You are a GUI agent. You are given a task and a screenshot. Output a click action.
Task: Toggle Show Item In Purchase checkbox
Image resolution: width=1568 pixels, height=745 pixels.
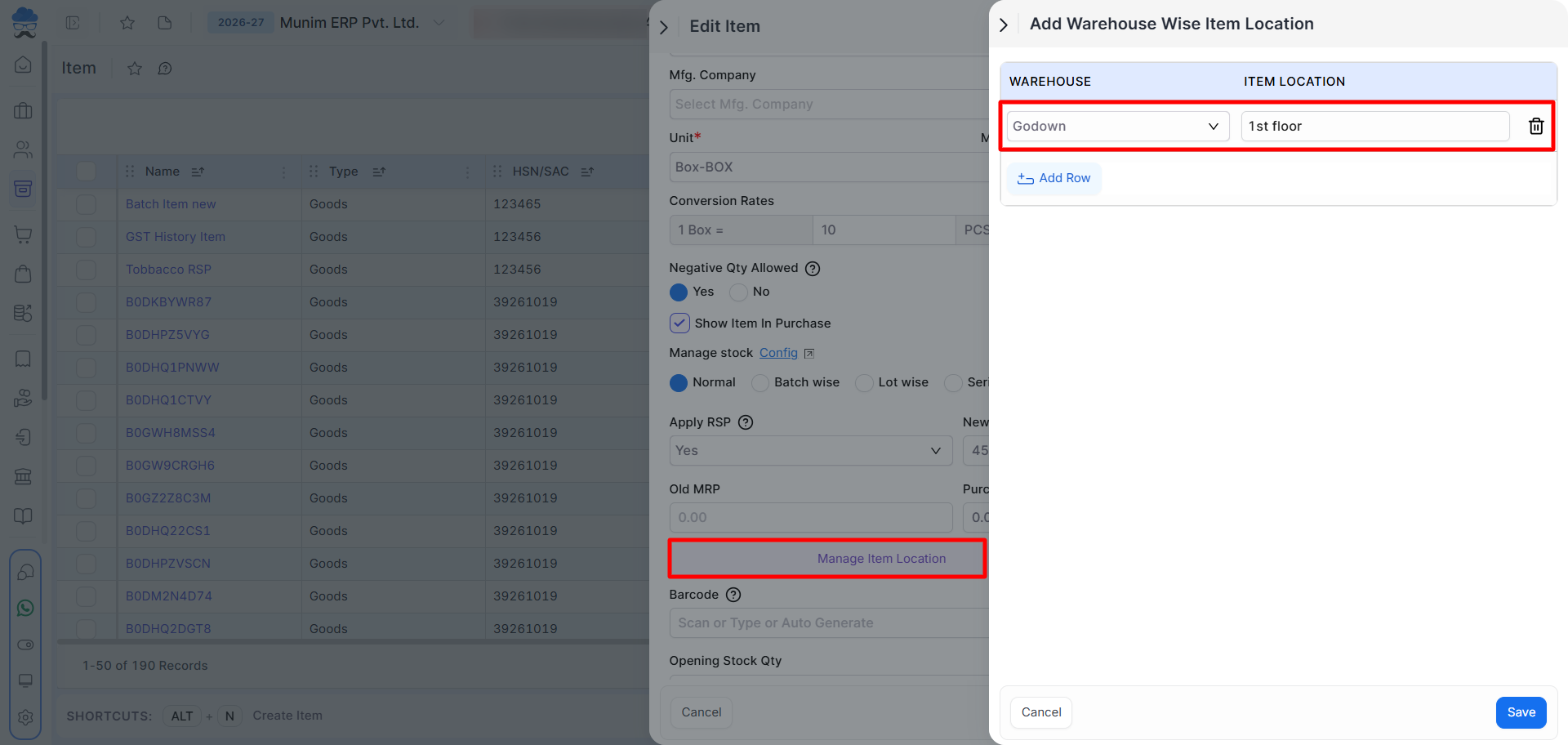(679, 323)
